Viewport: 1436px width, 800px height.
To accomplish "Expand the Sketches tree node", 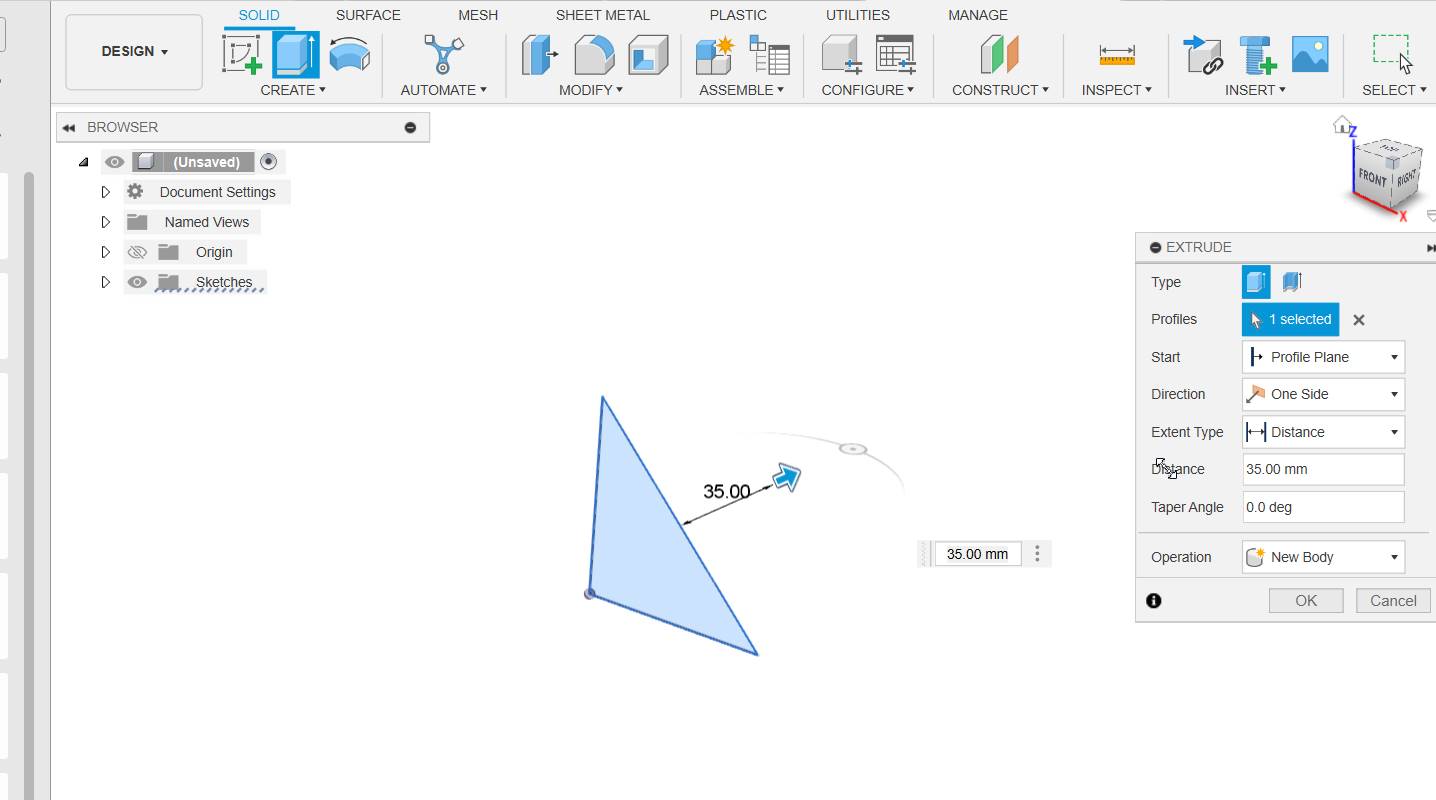I will click(x=105, y=282).
